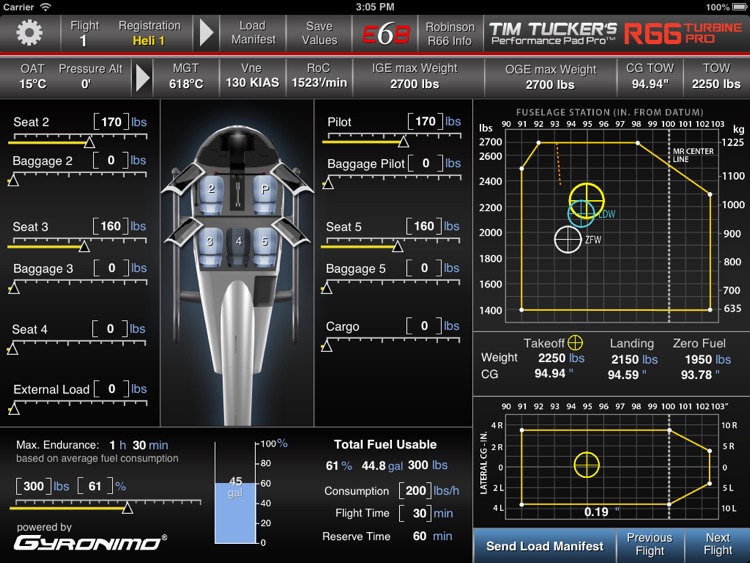Edit Baggage 2 weight field

pyautogui.click(x=111, y=160)
